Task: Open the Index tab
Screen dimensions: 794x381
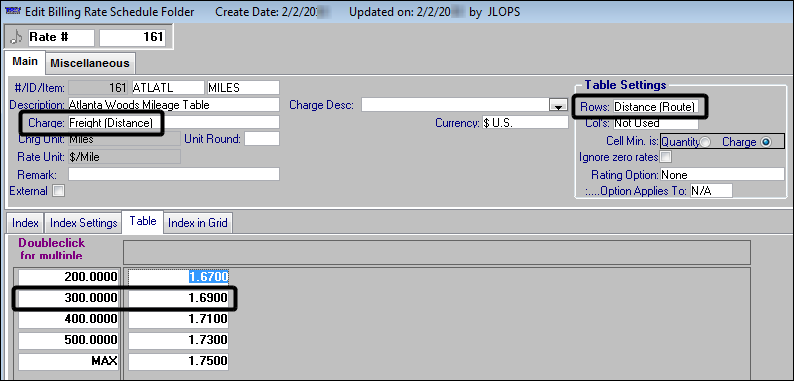Action: [25, 223]
